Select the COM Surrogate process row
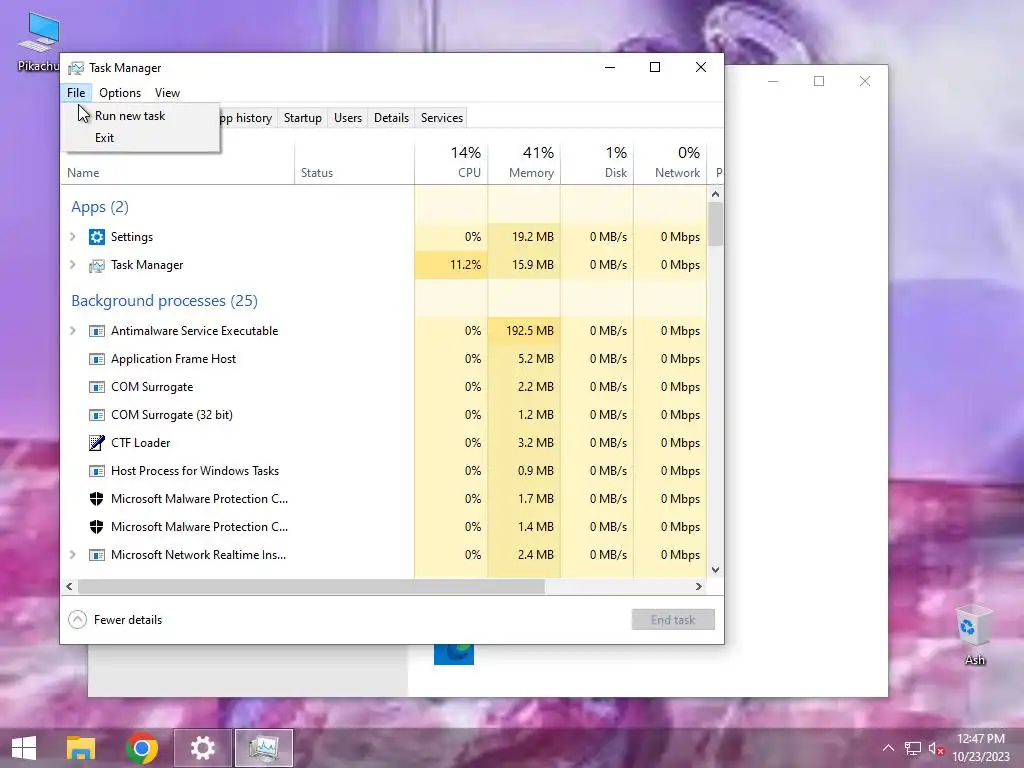This screenshot has height=768, width=1024. pyautogui.click(x=384, y=387)
